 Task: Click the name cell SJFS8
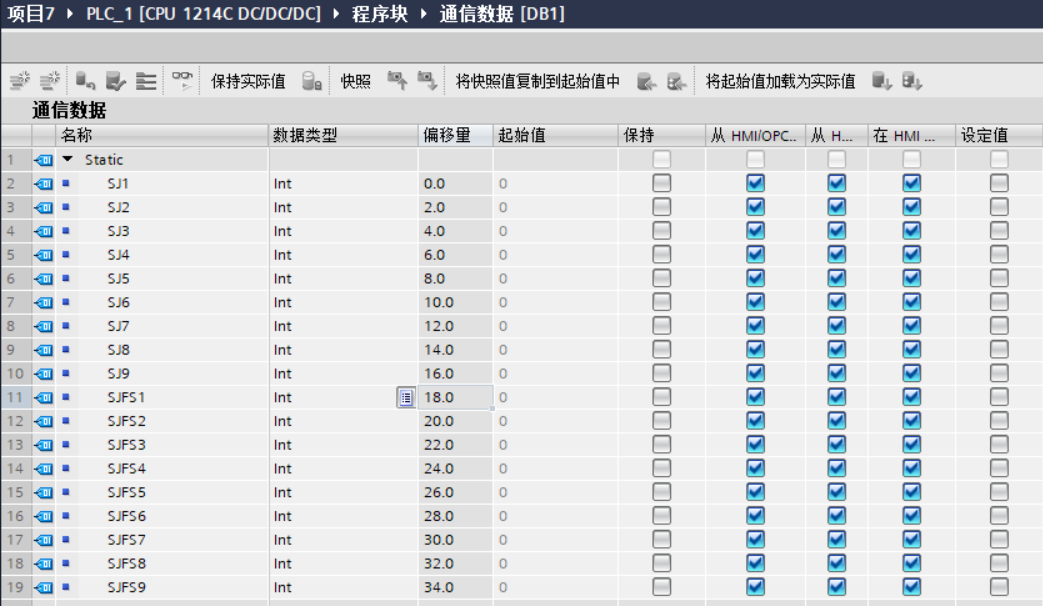[162, 564]
